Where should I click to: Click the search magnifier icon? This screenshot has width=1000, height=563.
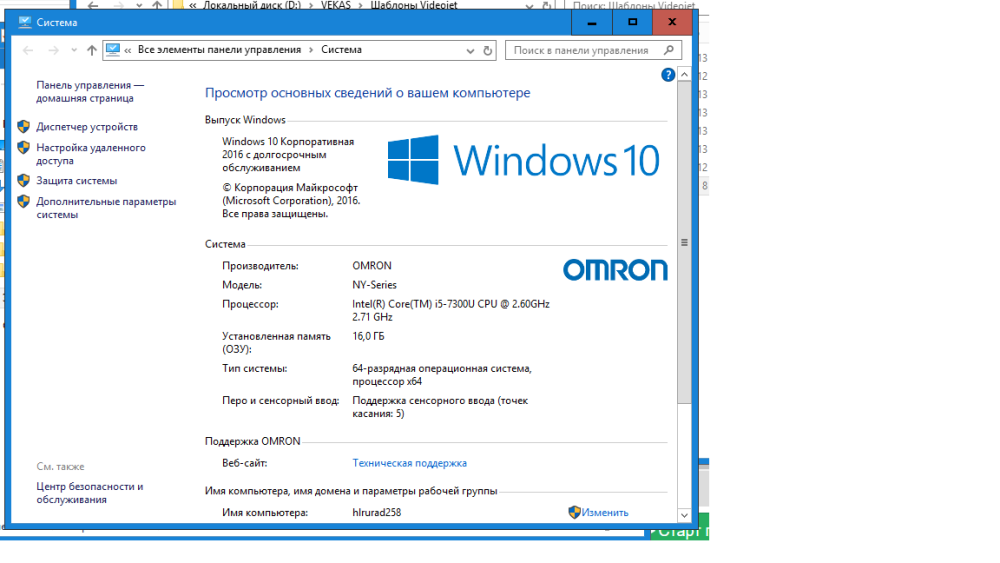(x=668, y=50)
